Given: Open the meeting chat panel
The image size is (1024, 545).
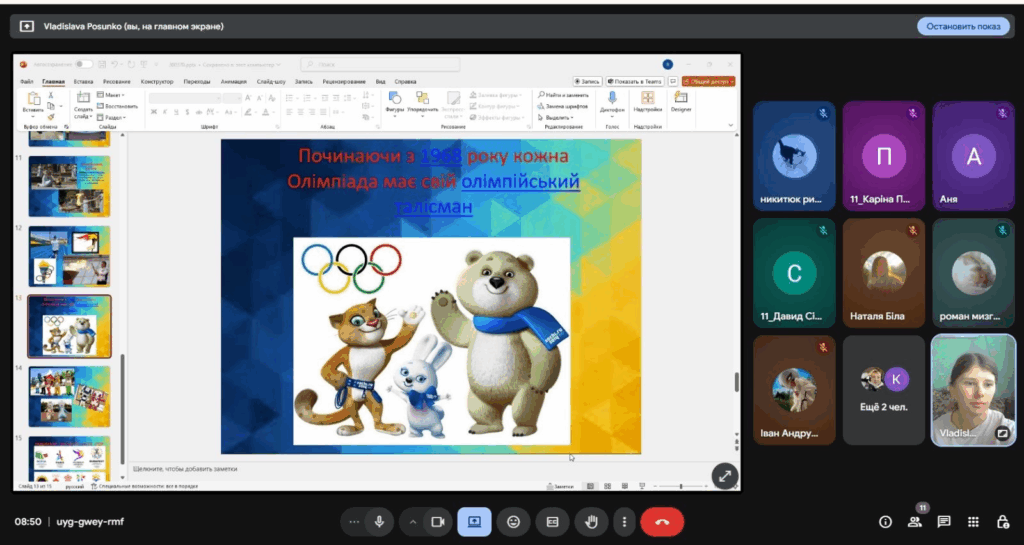Looking at the screenshot, I should pos(944,522).
